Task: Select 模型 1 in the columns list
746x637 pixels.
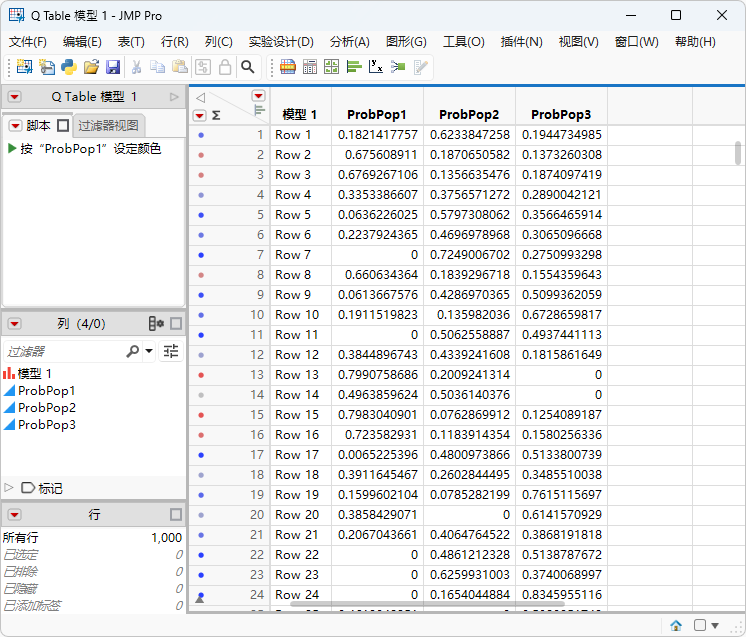Action: (x=34, y=373)
